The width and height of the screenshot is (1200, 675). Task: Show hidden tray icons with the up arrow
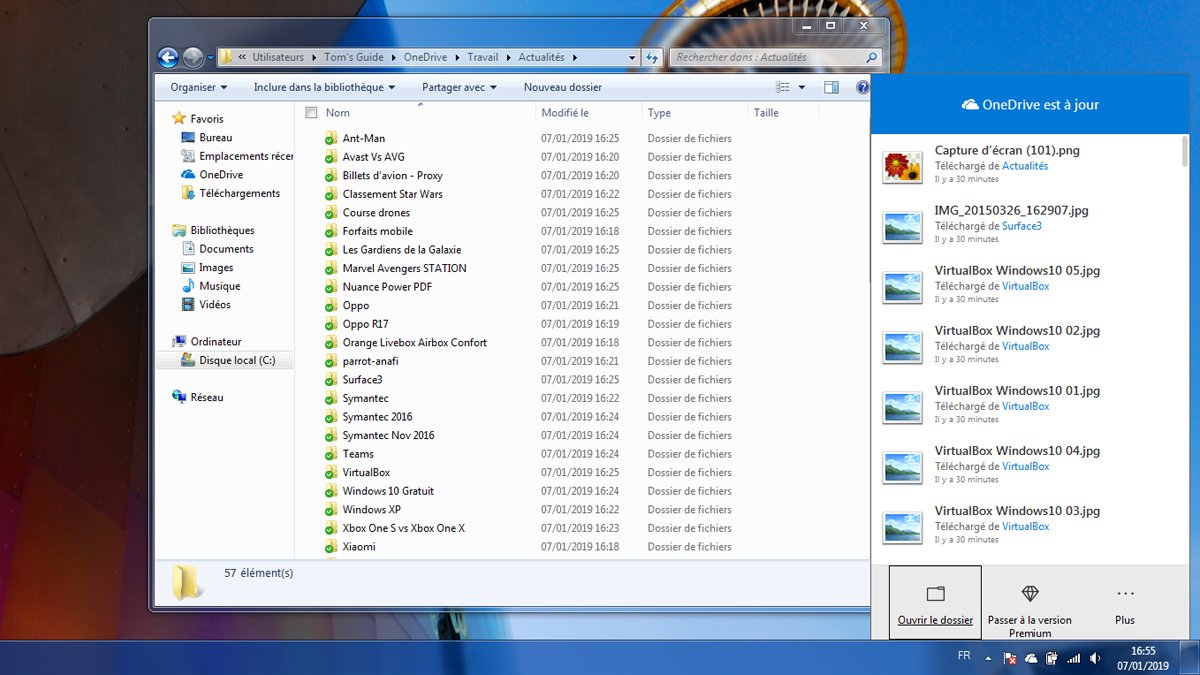pos(989,658)
